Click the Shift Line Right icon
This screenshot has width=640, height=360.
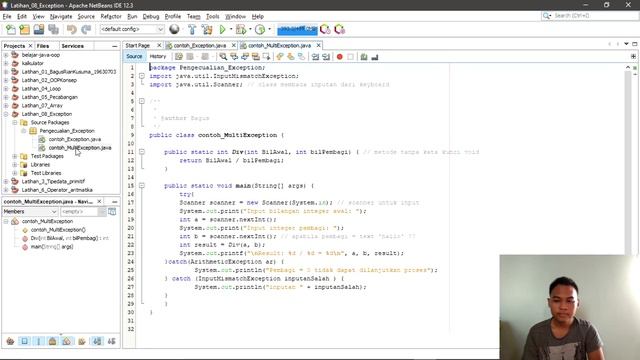326,57
